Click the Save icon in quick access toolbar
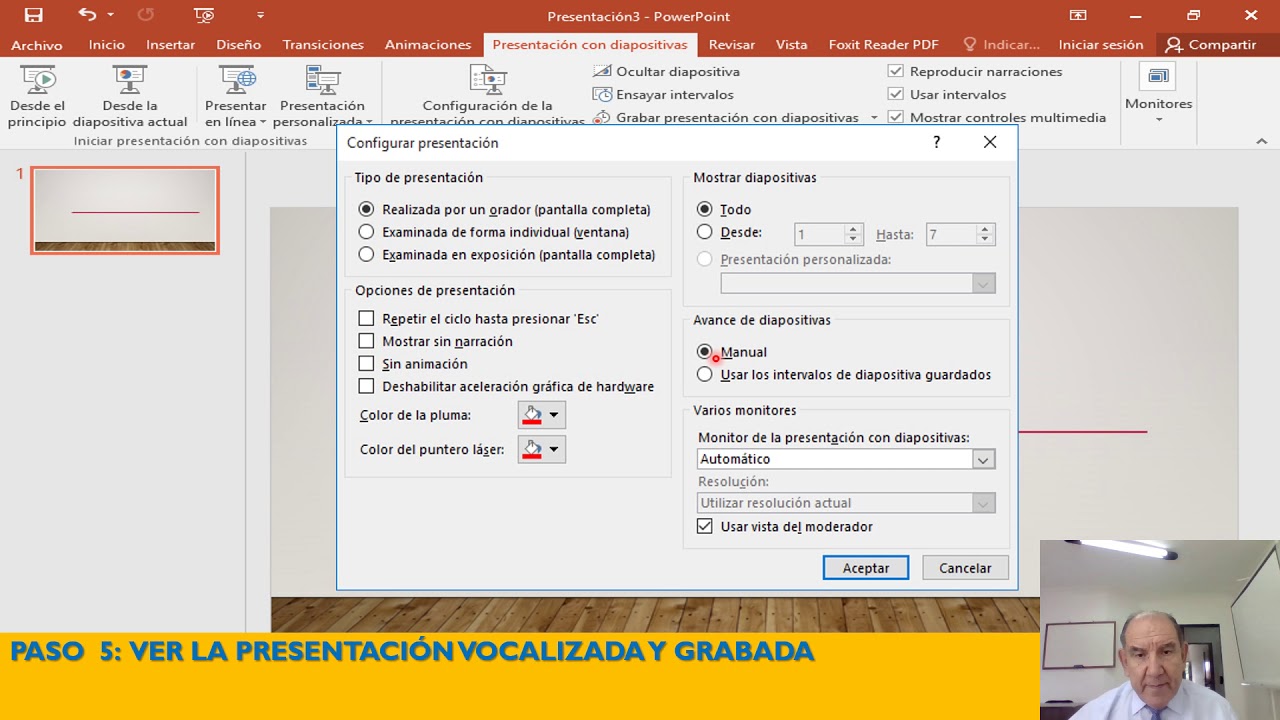The height and width of the screenshot is (720, 1280). (x=33, y=15)
